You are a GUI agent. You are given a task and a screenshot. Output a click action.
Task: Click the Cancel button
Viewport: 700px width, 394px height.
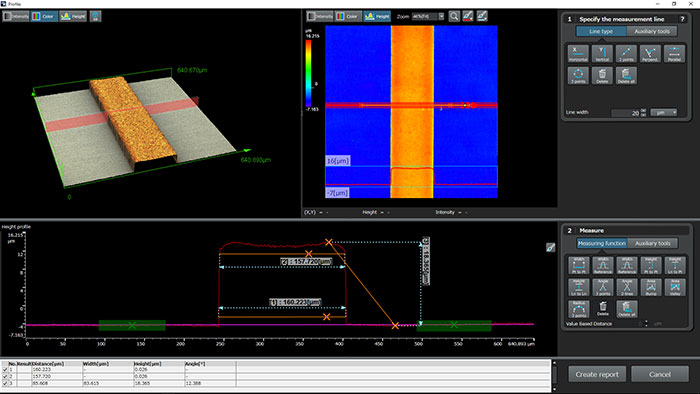pos(660,374)
